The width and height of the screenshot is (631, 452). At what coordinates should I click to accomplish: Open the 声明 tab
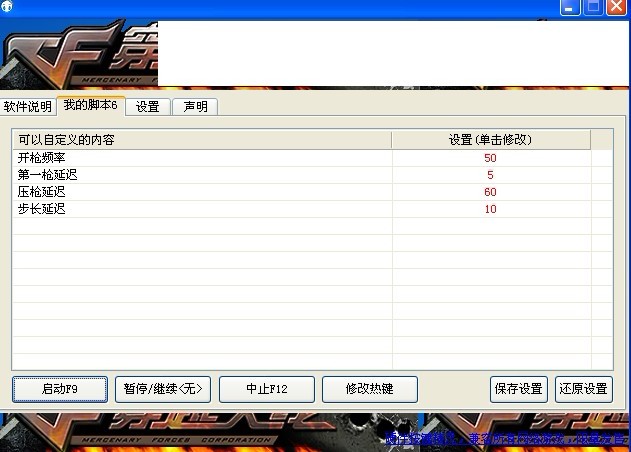195,107
